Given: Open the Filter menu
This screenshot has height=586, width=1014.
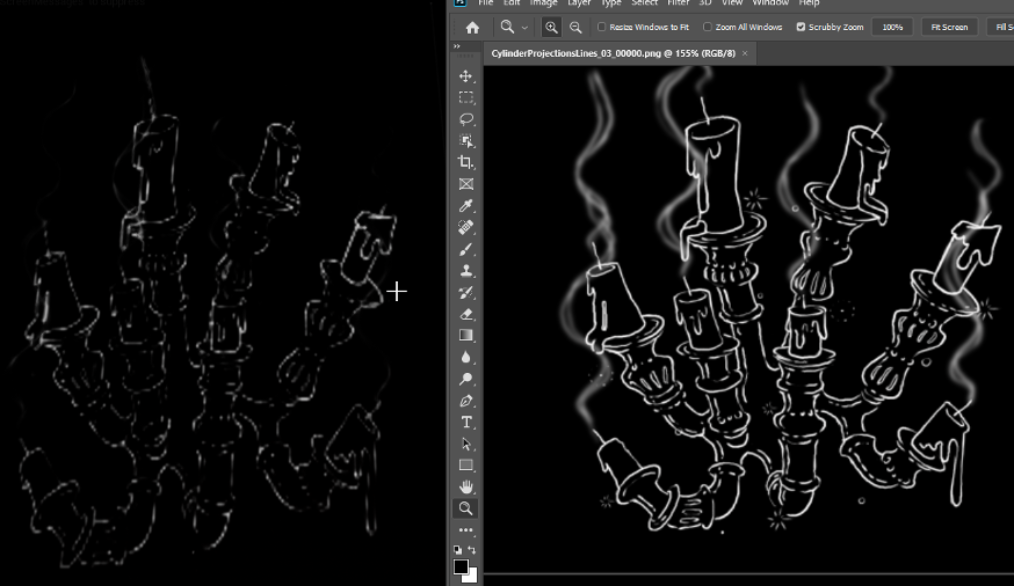Looking at the screenshot, I should coord(678,3).
